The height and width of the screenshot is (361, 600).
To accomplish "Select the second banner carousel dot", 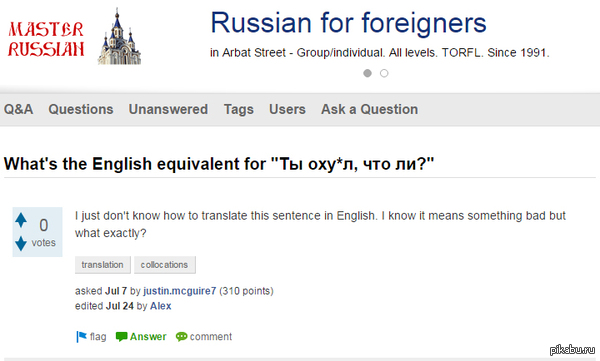I will tap(384, 73).
